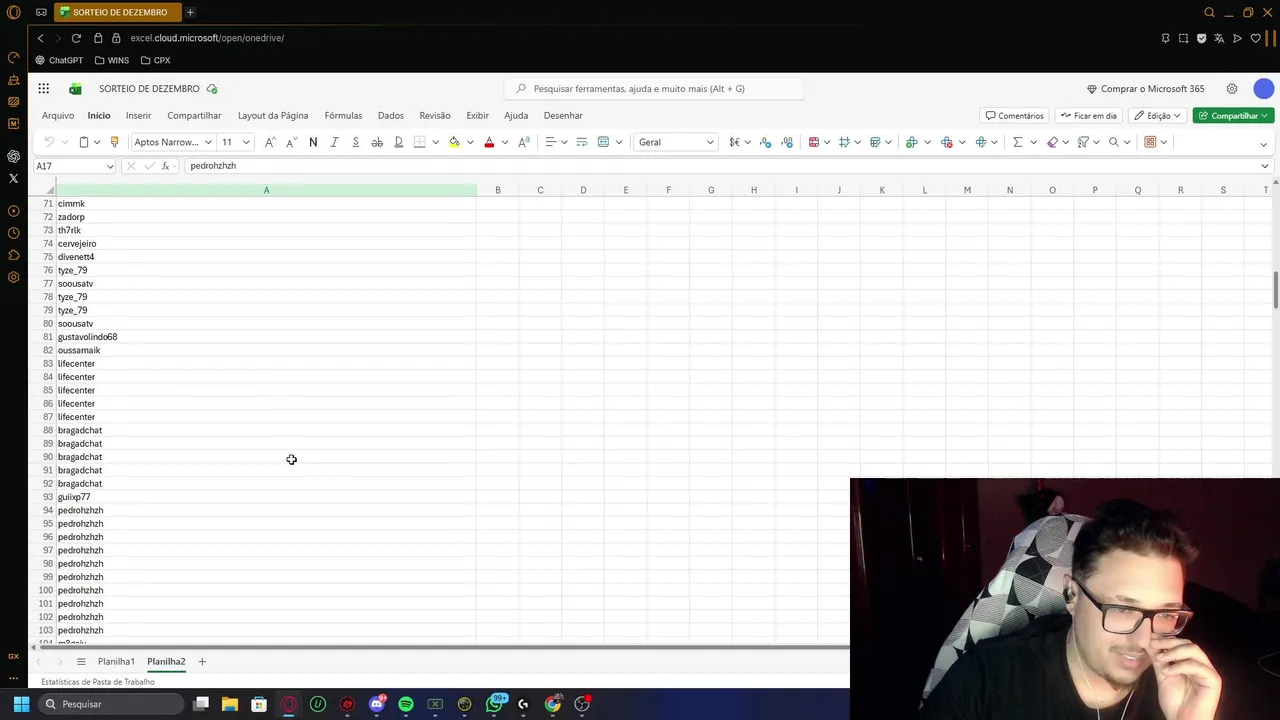Open the Arquivo file menu
Screen dimensions: 1280x720
[58, 115]
